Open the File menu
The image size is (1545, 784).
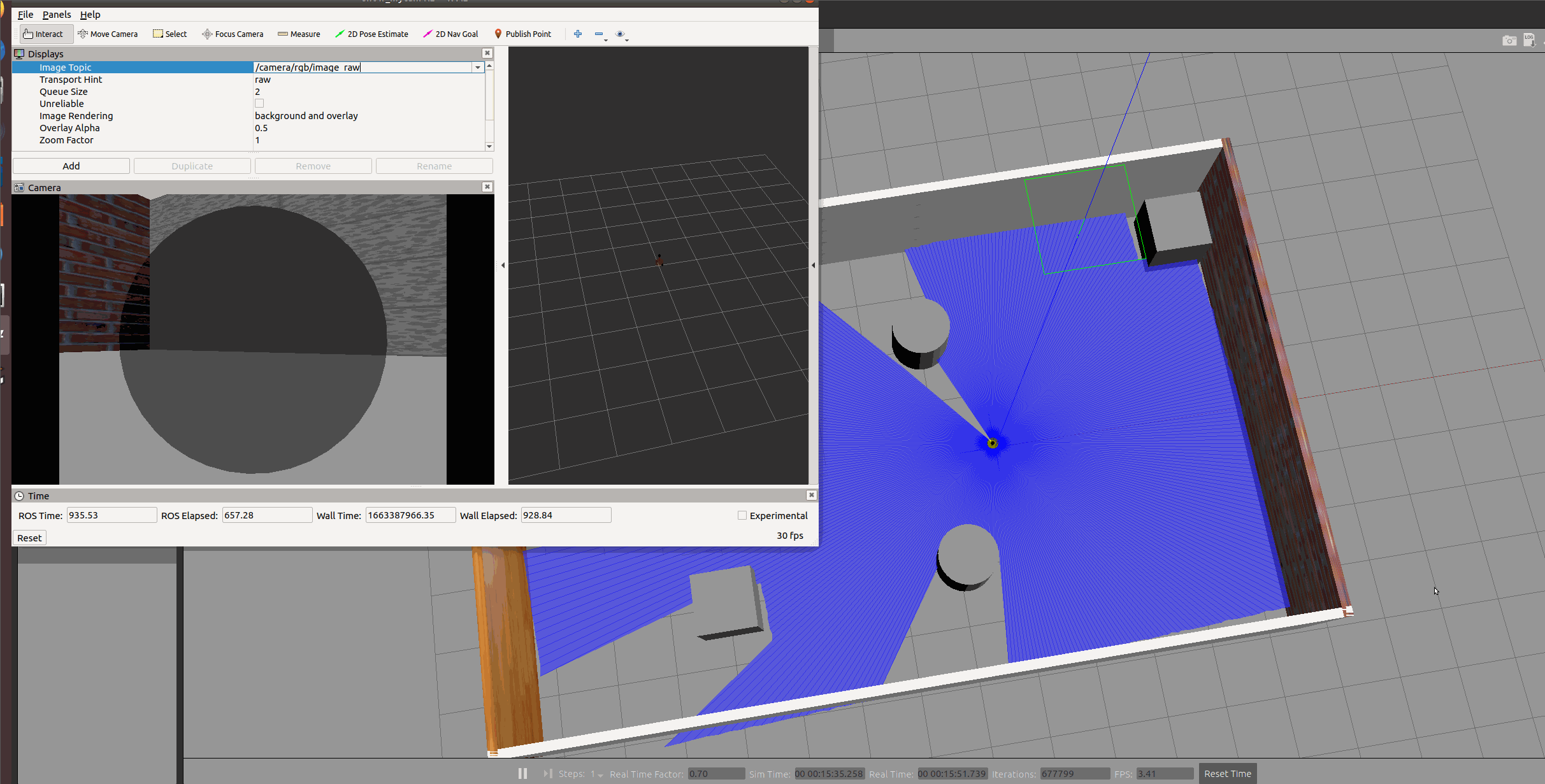click(x=25, y=15)
